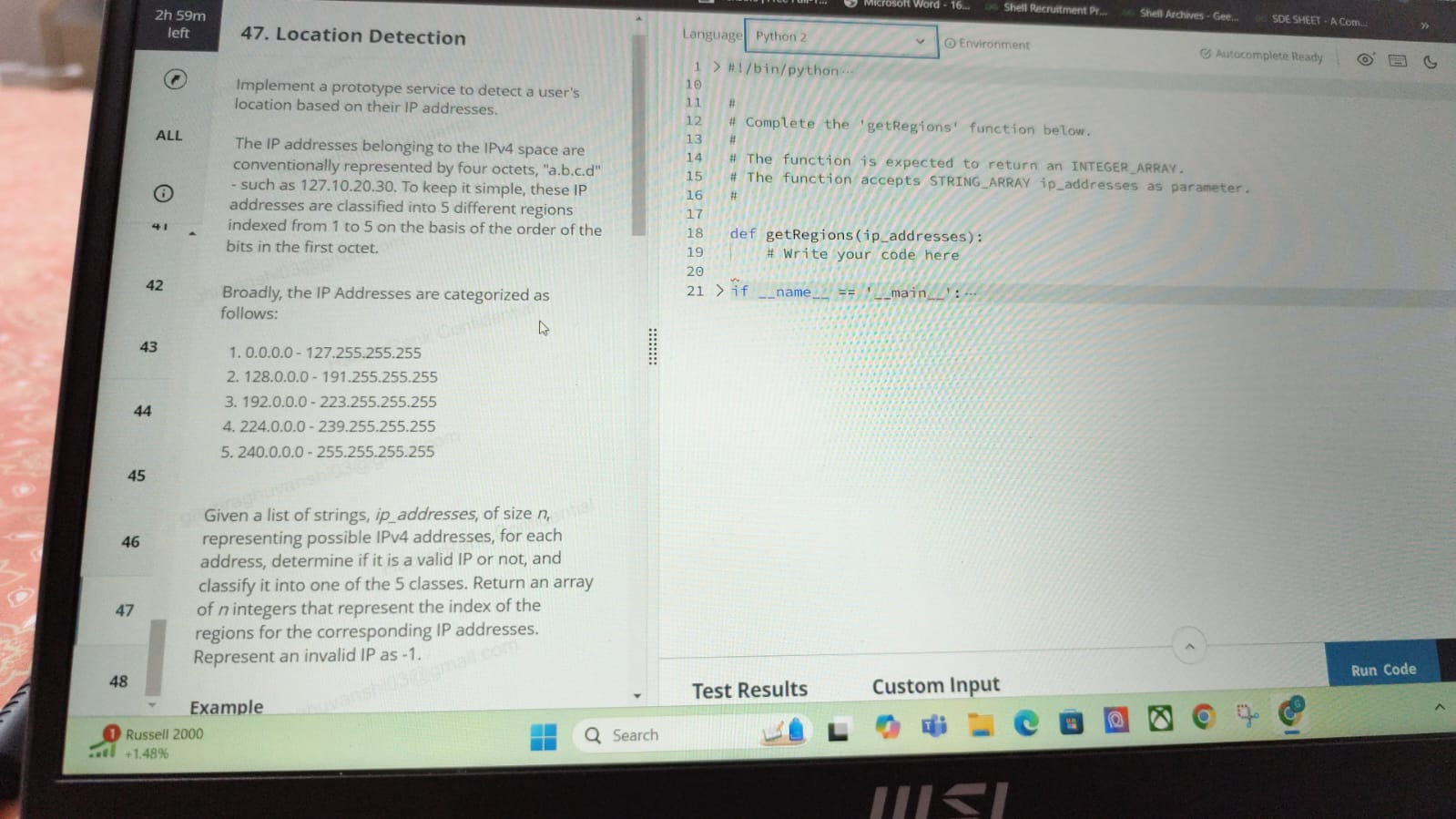Launch Copilot from the taskbar
Viewport: 1456px width, 819px height.
click(x=887, y=727)
